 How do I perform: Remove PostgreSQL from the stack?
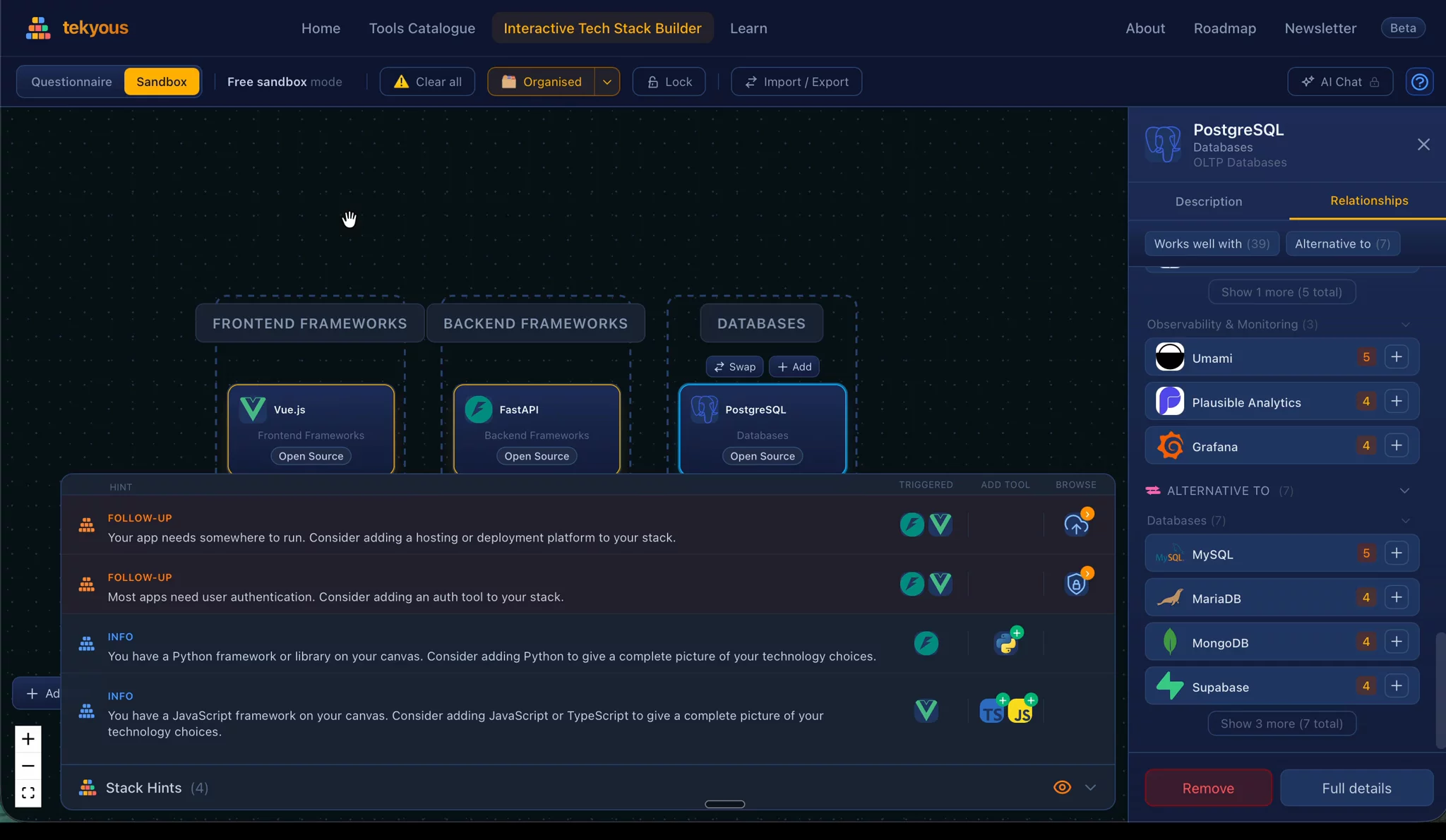point(1208,788)
